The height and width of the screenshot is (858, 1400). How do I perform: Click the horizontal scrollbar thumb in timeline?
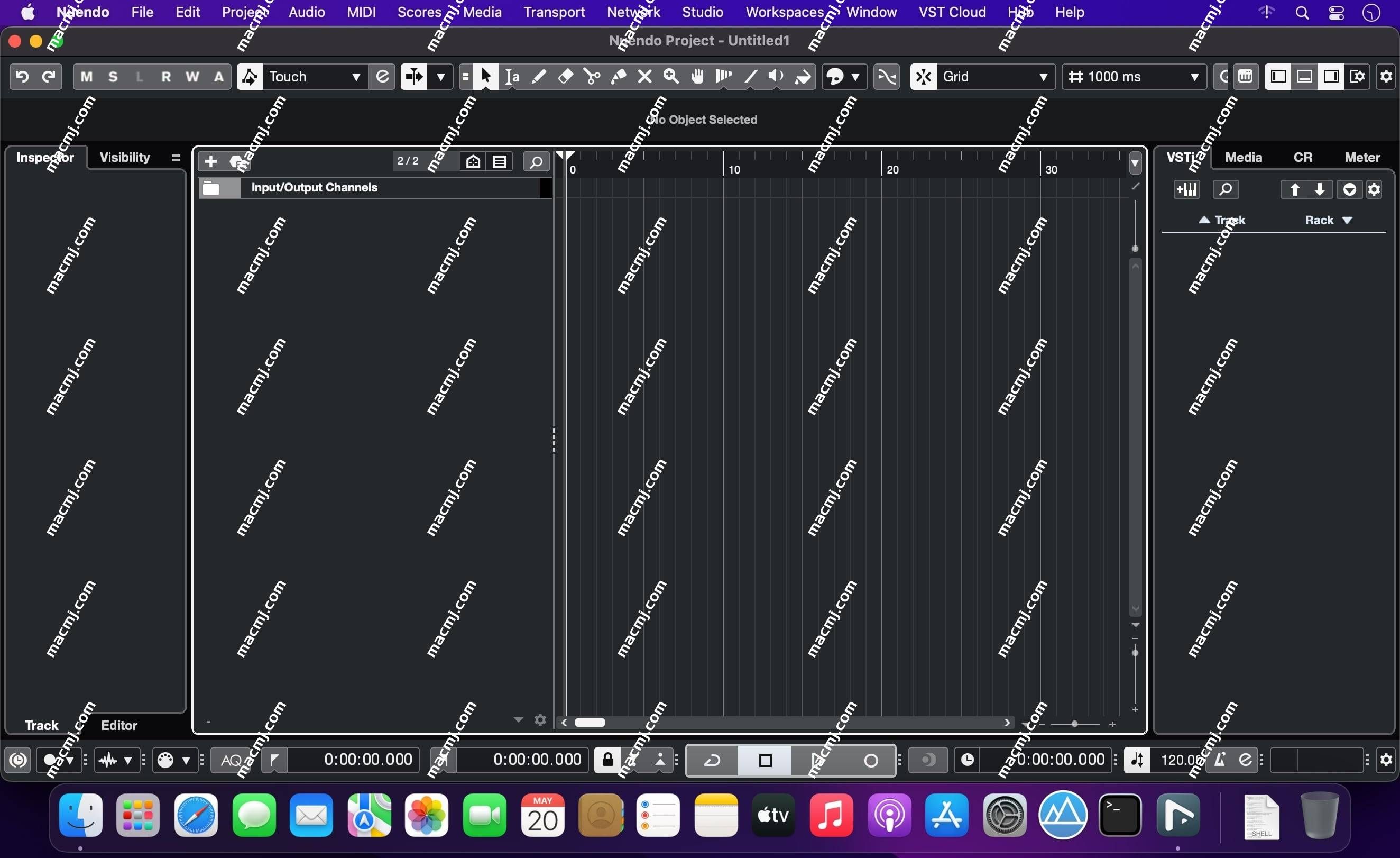pos(589,722)
